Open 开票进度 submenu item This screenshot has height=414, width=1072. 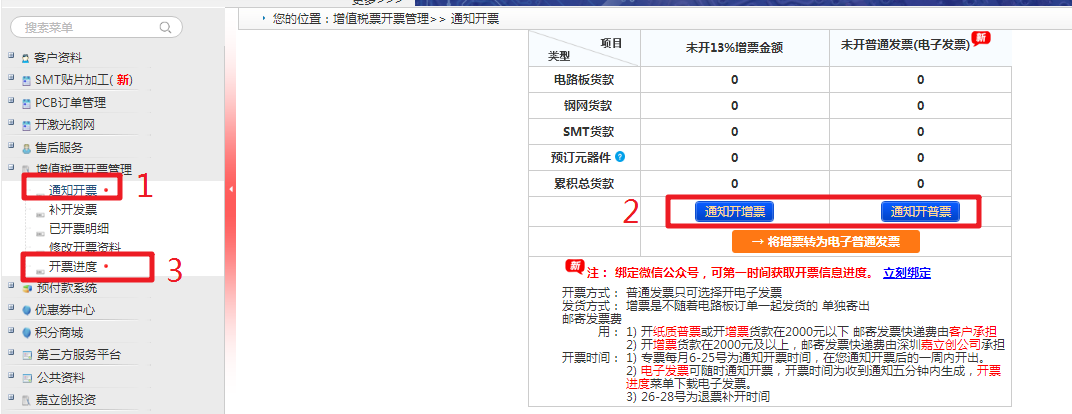tap(73, 266)
